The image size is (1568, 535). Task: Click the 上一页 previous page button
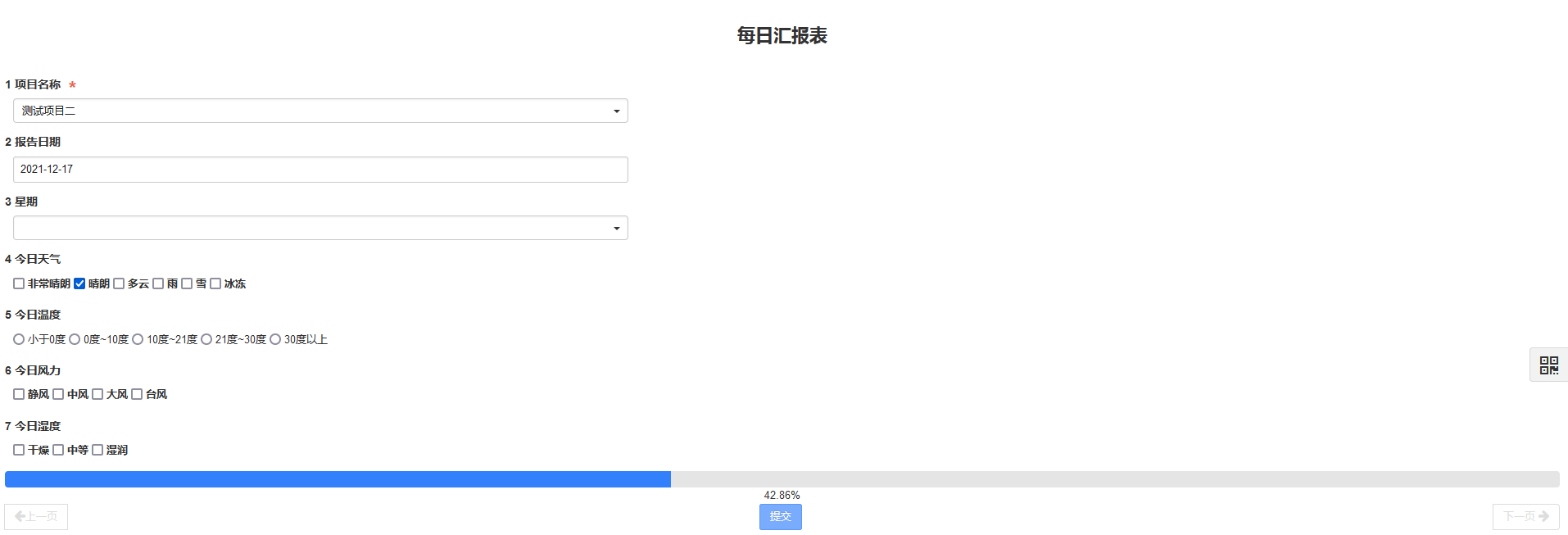(x=36, y=516)
